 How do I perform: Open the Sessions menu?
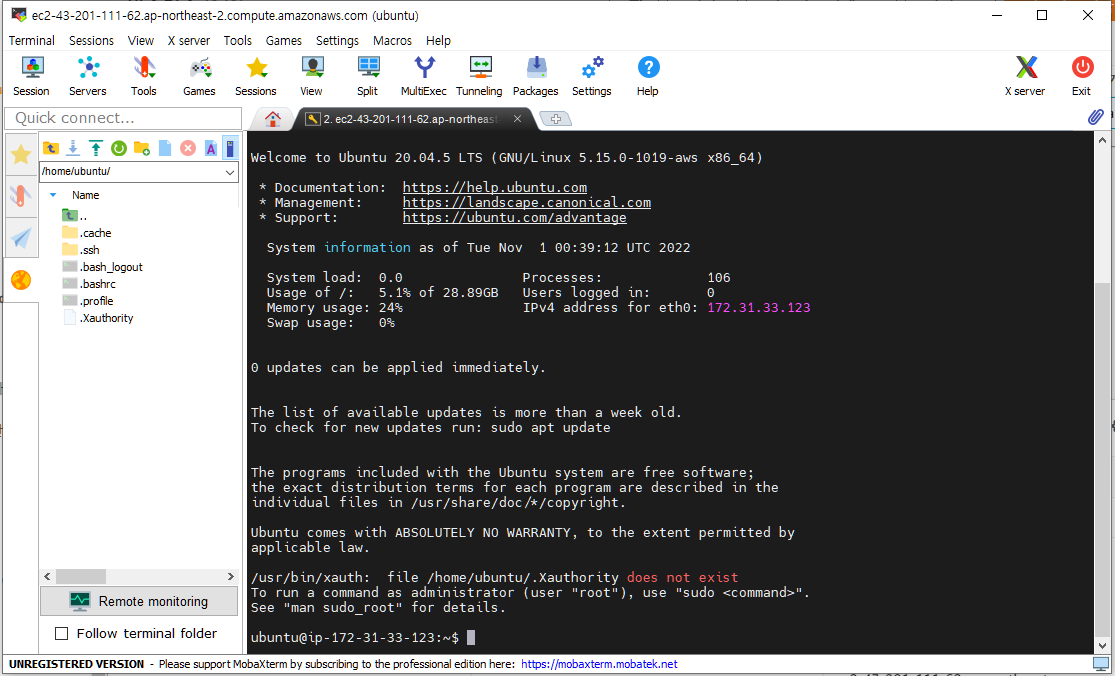pos(91,41)
